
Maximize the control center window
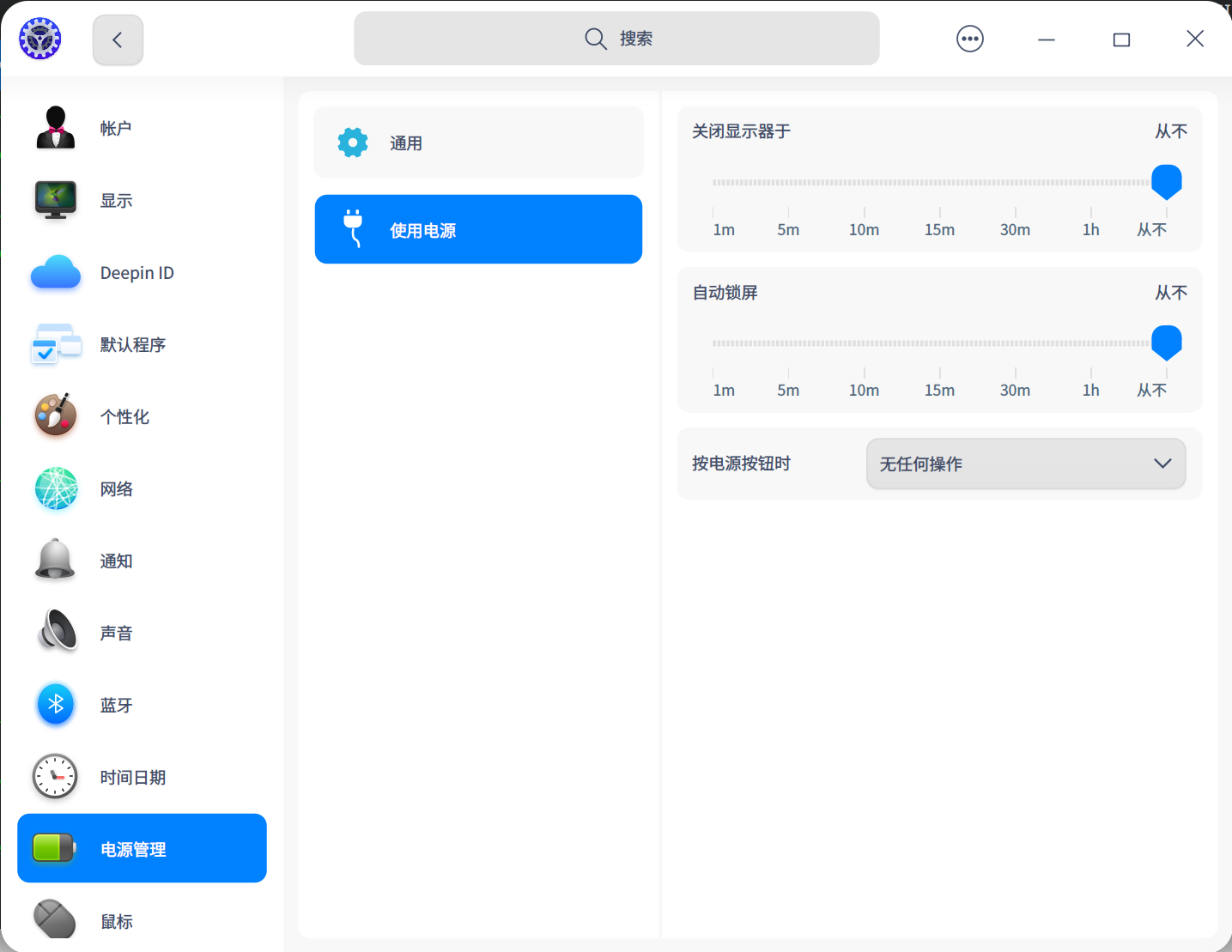pos(1121,39)
